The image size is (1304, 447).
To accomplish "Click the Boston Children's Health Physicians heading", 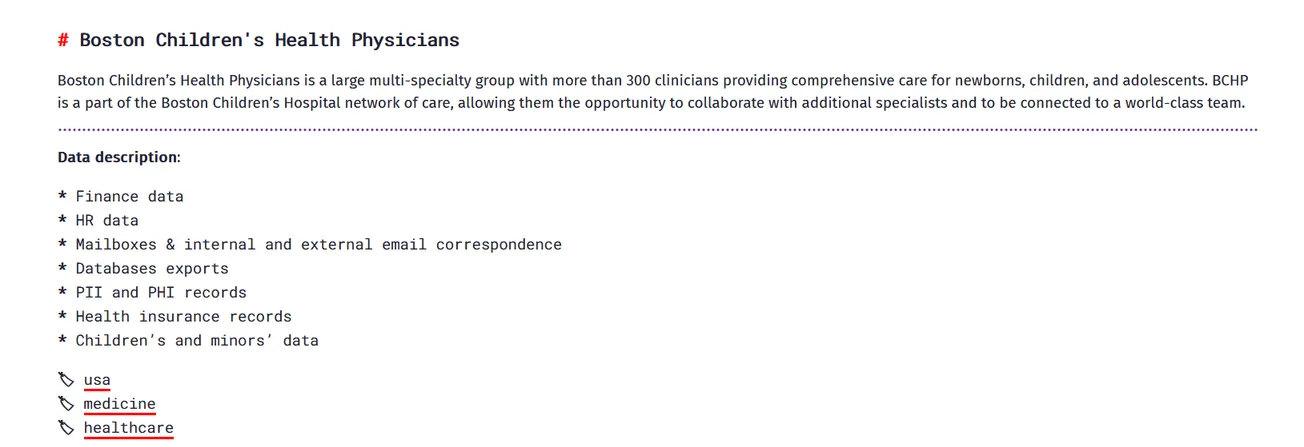I will [x=269, y=41].
